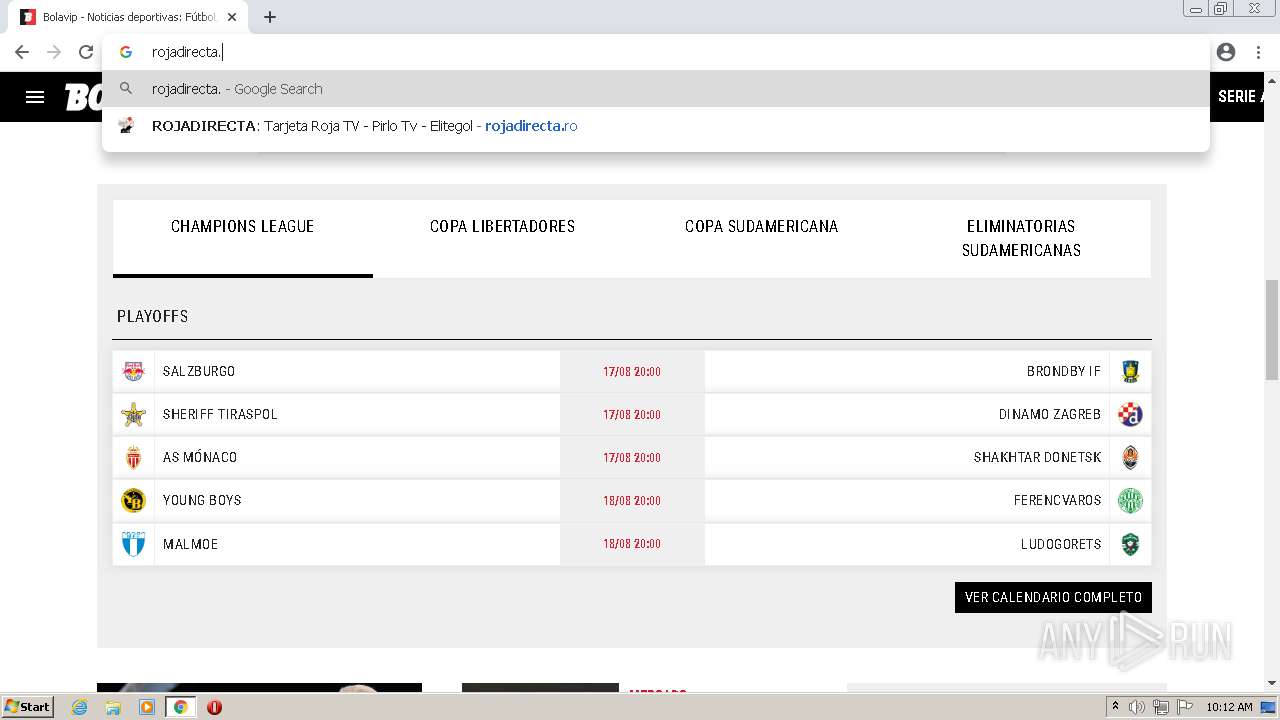Click the AS Mónaco team crest
The image size is (1280, 720).
133,457
